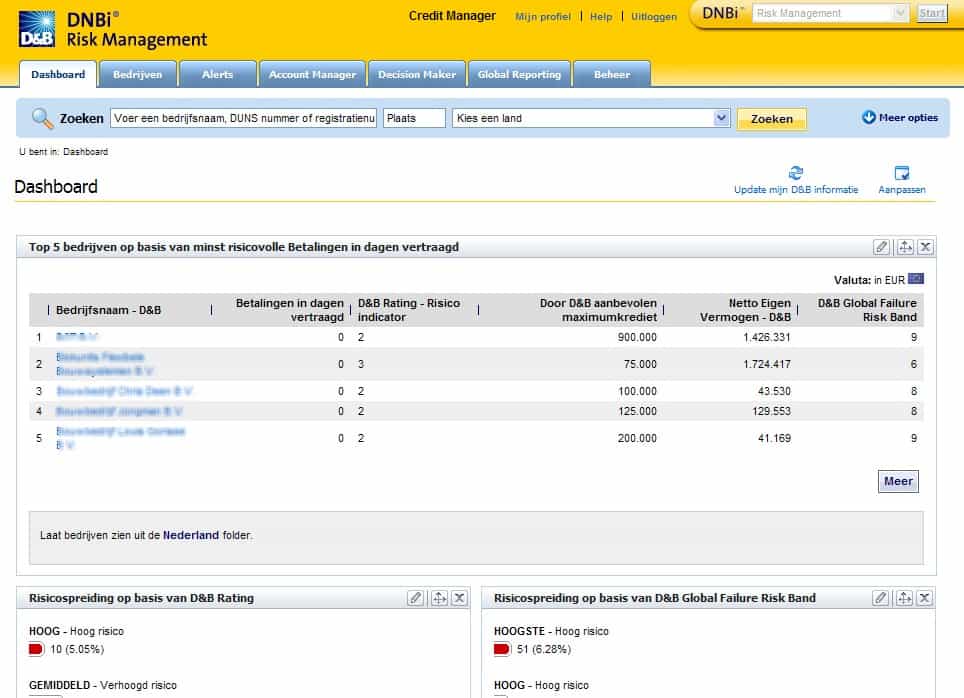The height and width of the screenshot is (698, 964).
Task: Open the Dashboard tab
Action: (58, 74)
